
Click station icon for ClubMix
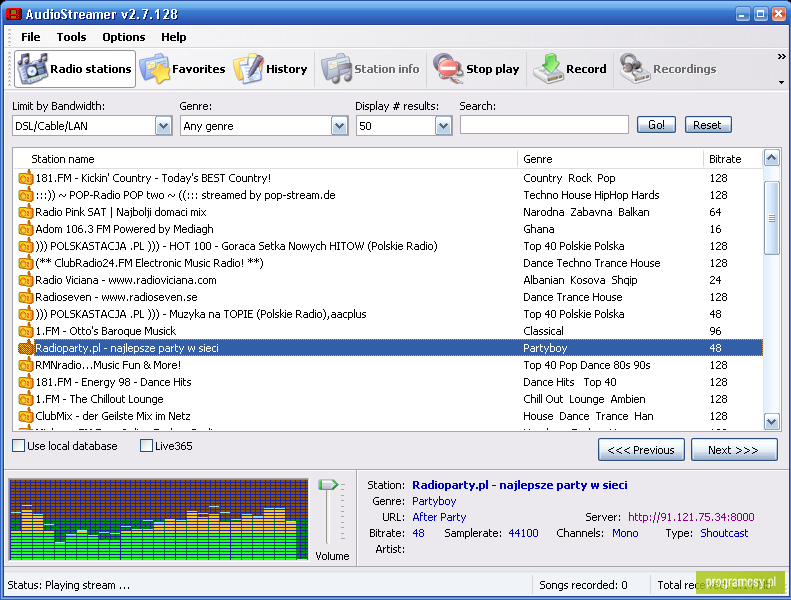click(25, 416)
